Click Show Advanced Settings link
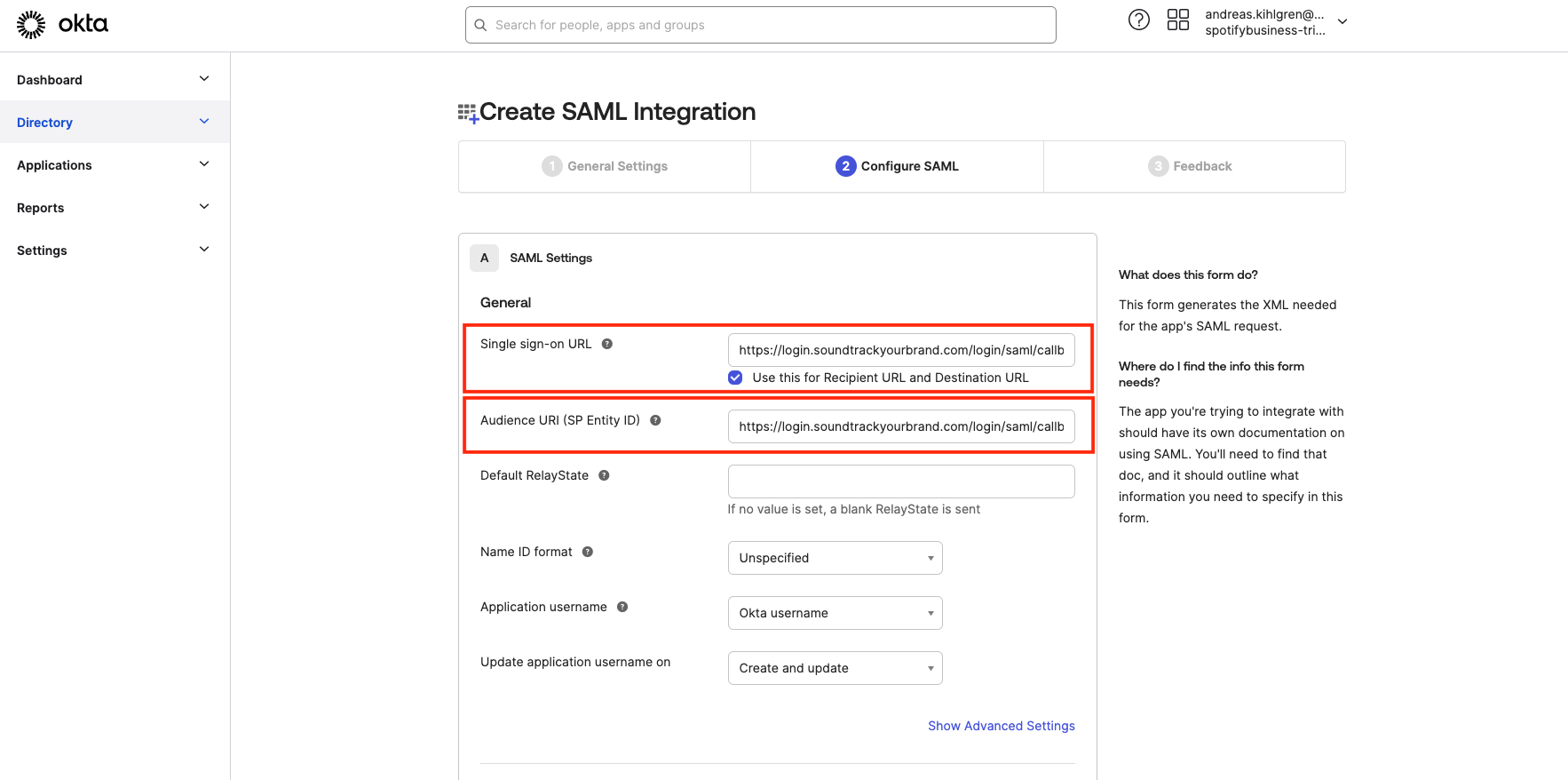This screenshot has width=1568, height=780. (x=1002, y=726)
